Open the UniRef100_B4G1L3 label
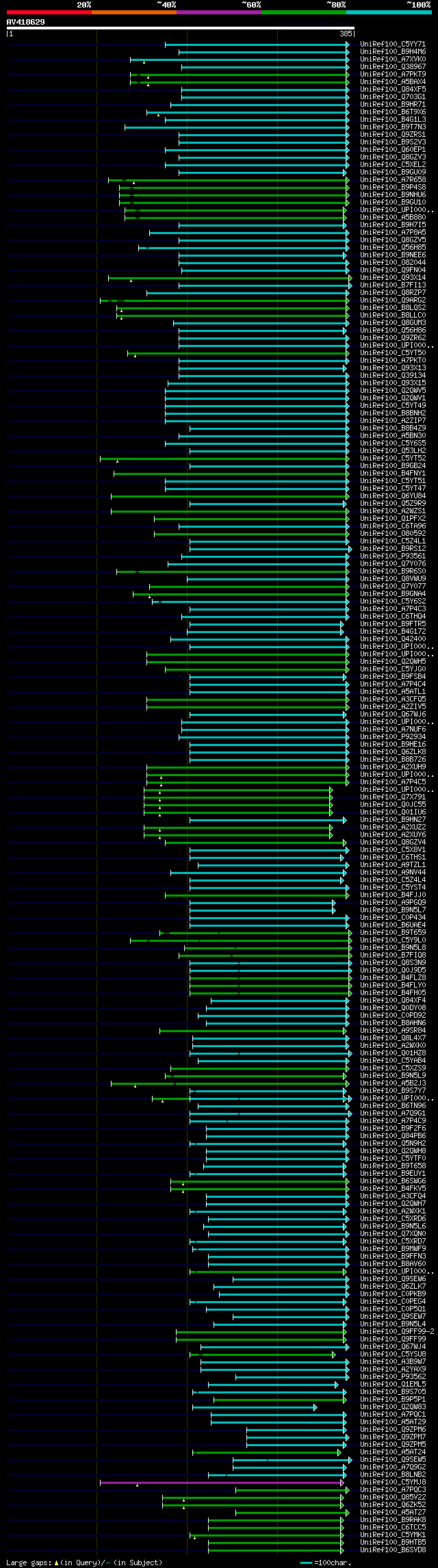Screen dimensions: 438x1568 393,119
